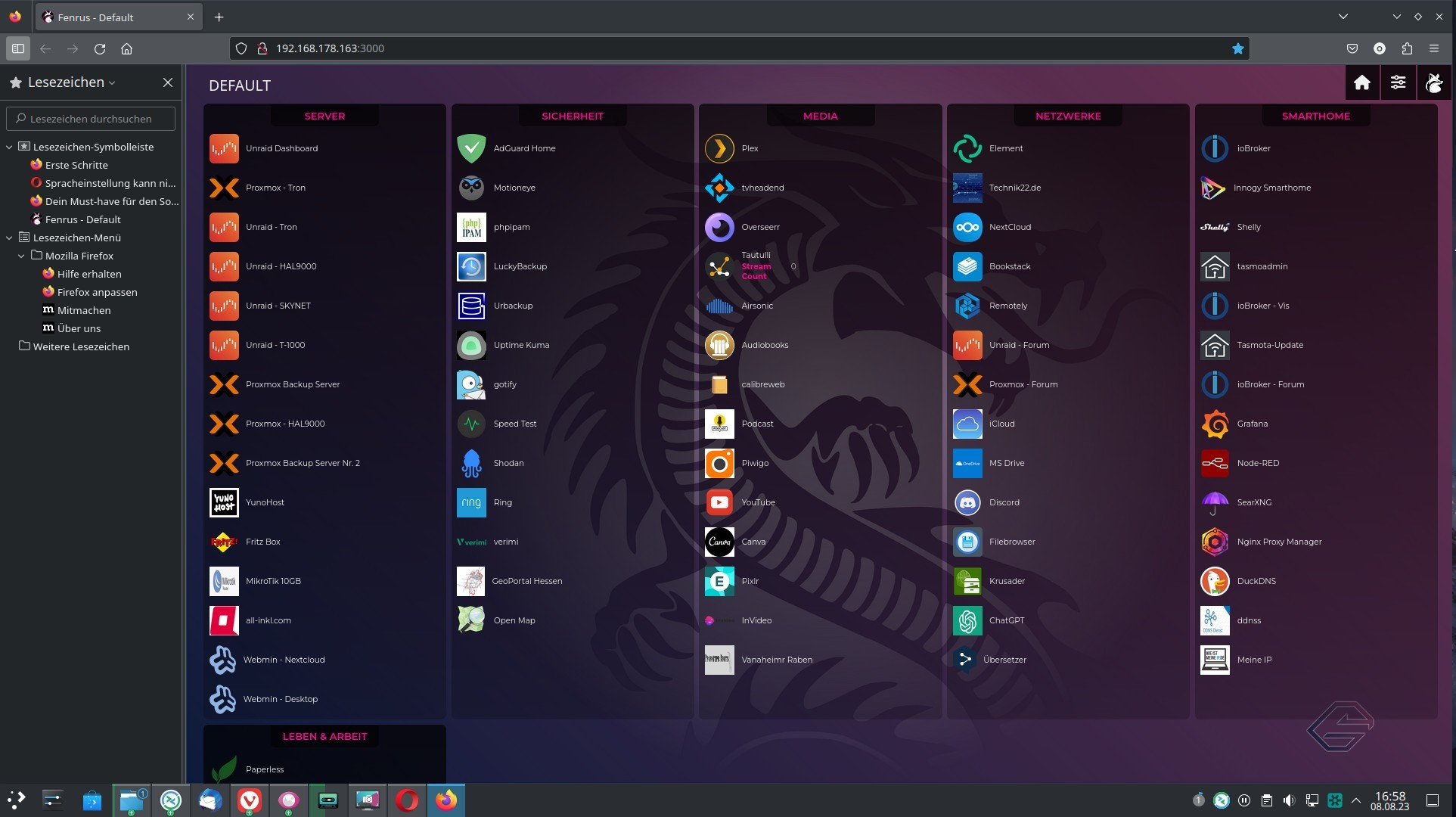Image resolution: width=1456 pixels, height=817 pixels.
Task: Open the YunoHost icon
Action: [x=224, y=502]
